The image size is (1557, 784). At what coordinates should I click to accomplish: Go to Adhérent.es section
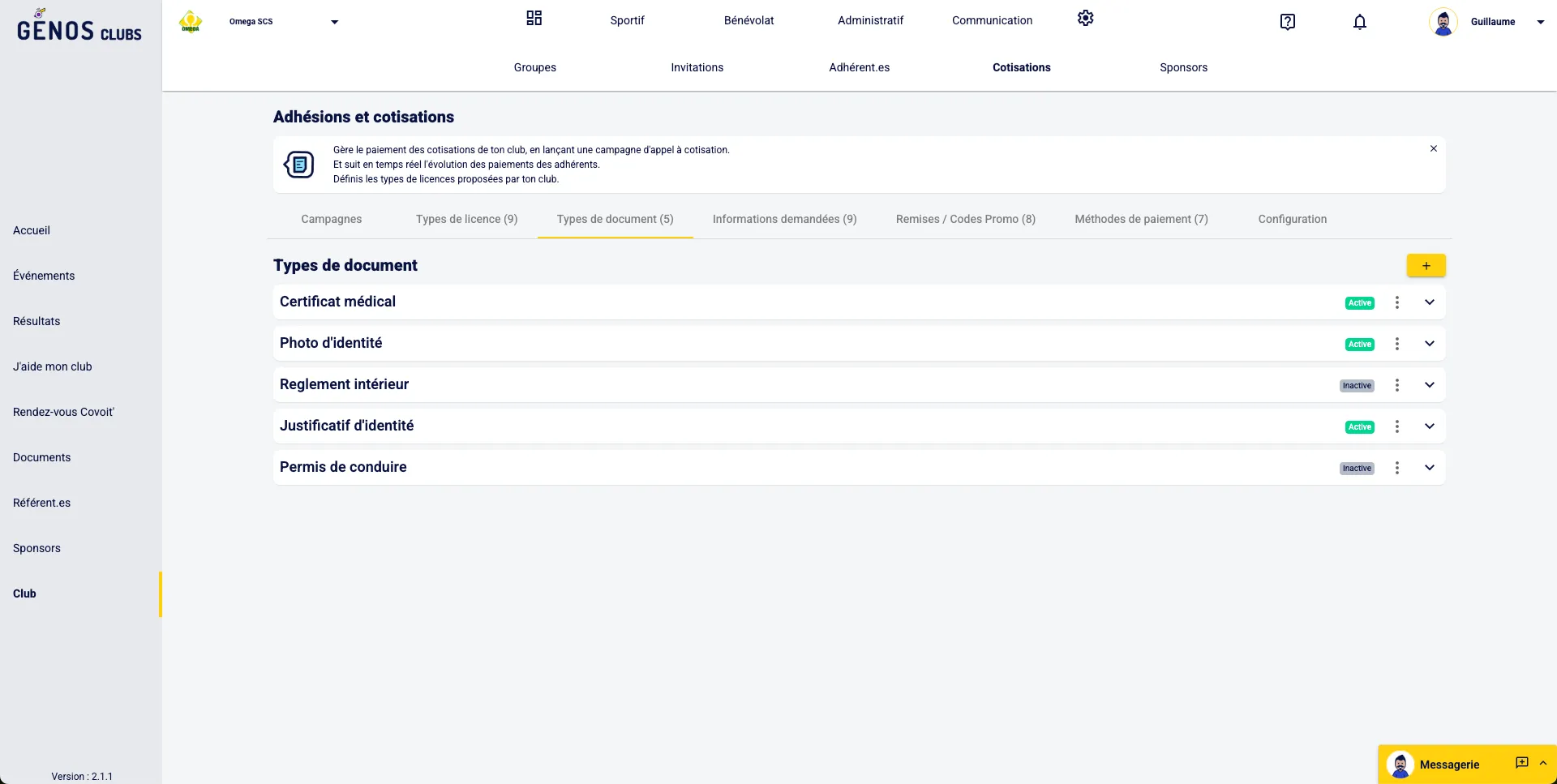pos(859,67)
